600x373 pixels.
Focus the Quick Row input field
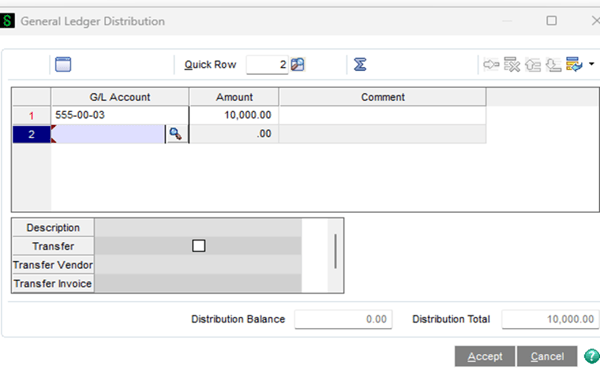pos(267,64)
